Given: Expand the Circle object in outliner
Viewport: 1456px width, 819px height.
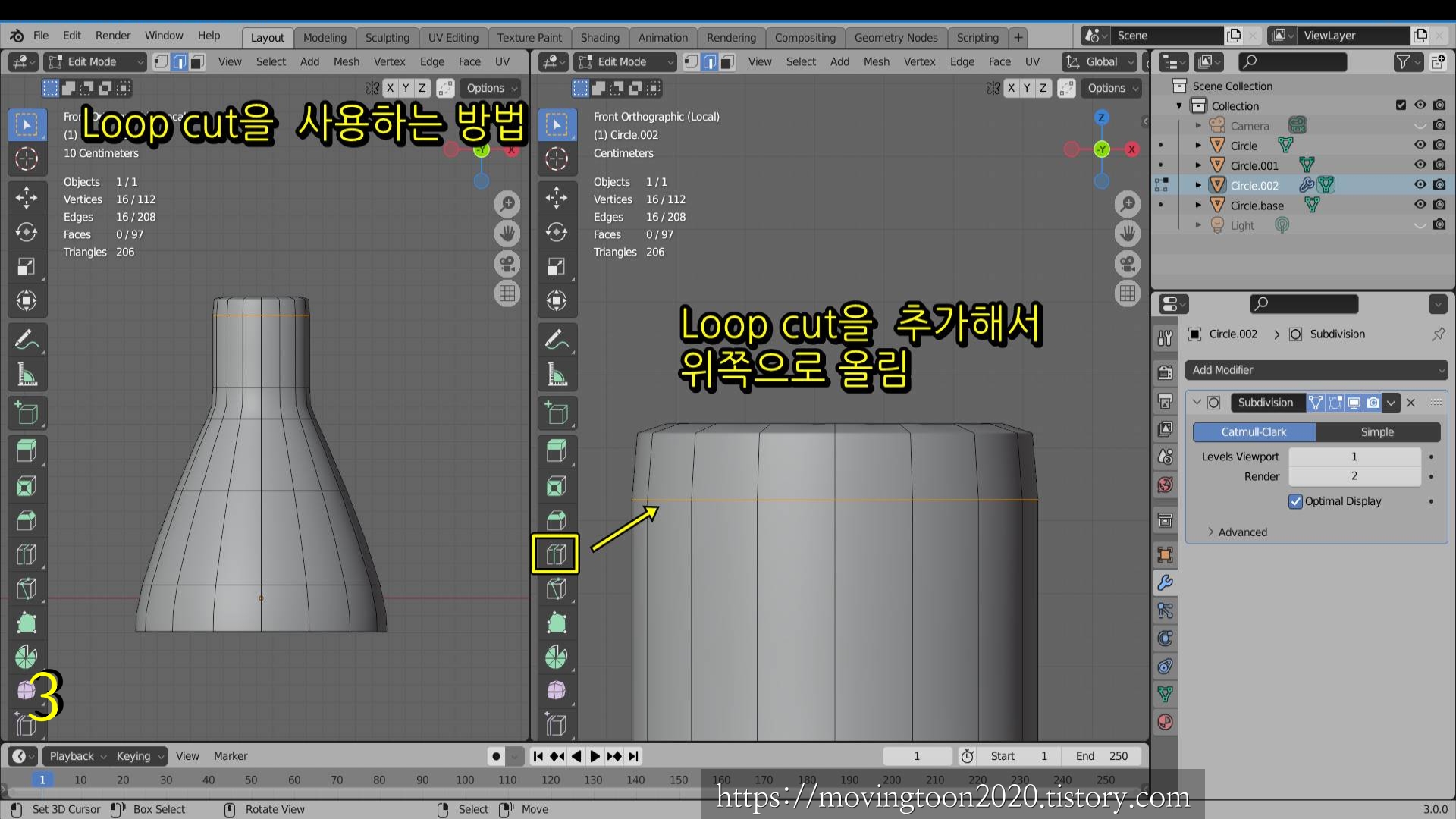Looking at the screenshot, I should coord(1198,145).
